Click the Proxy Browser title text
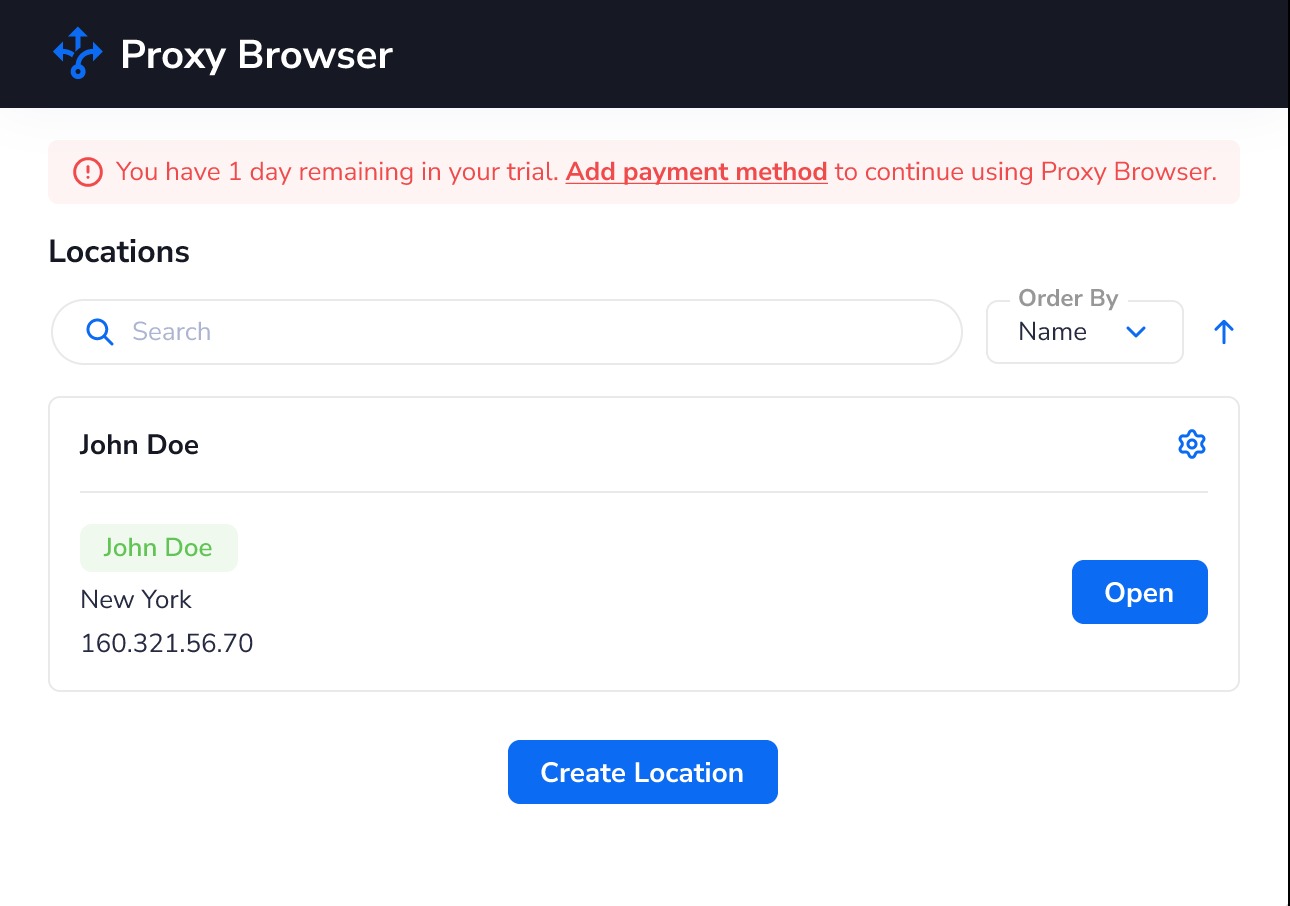This screenshot has height=906, width=1290. (256, 54)
